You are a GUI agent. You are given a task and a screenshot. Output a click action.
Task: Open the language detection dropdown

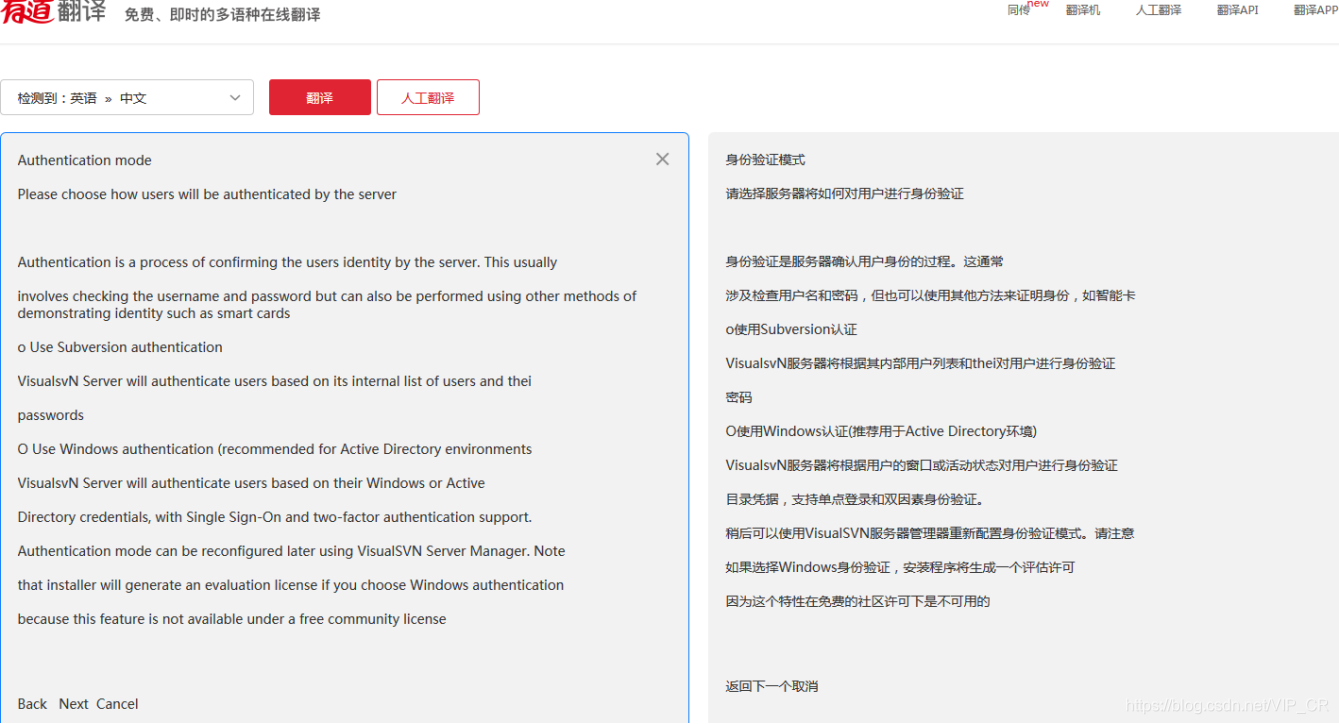click(127, 98)
